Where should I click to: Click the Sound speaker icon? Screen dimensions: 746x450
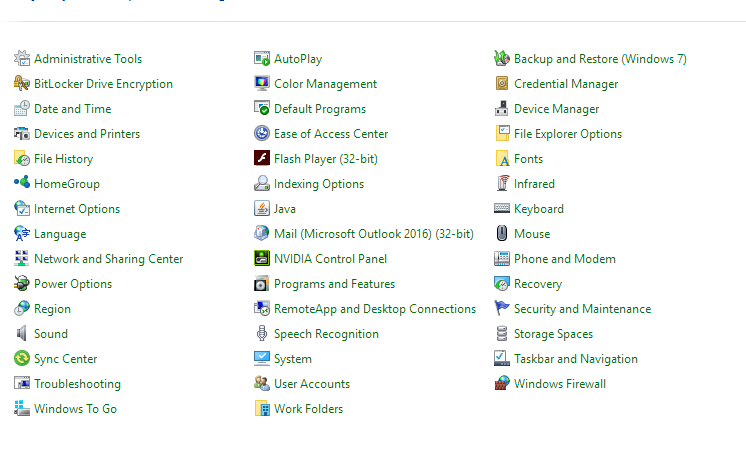(22, 334)
